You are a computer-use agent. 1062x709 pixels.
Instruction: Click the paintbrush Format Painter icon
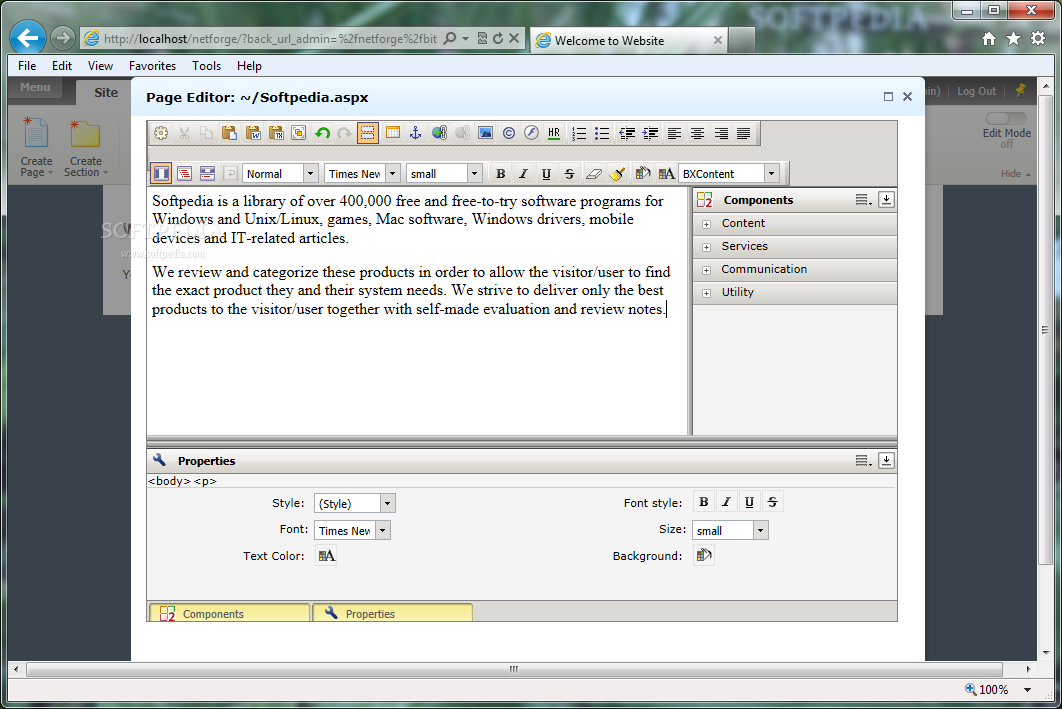pyautogui.click(x=617, y=173)
